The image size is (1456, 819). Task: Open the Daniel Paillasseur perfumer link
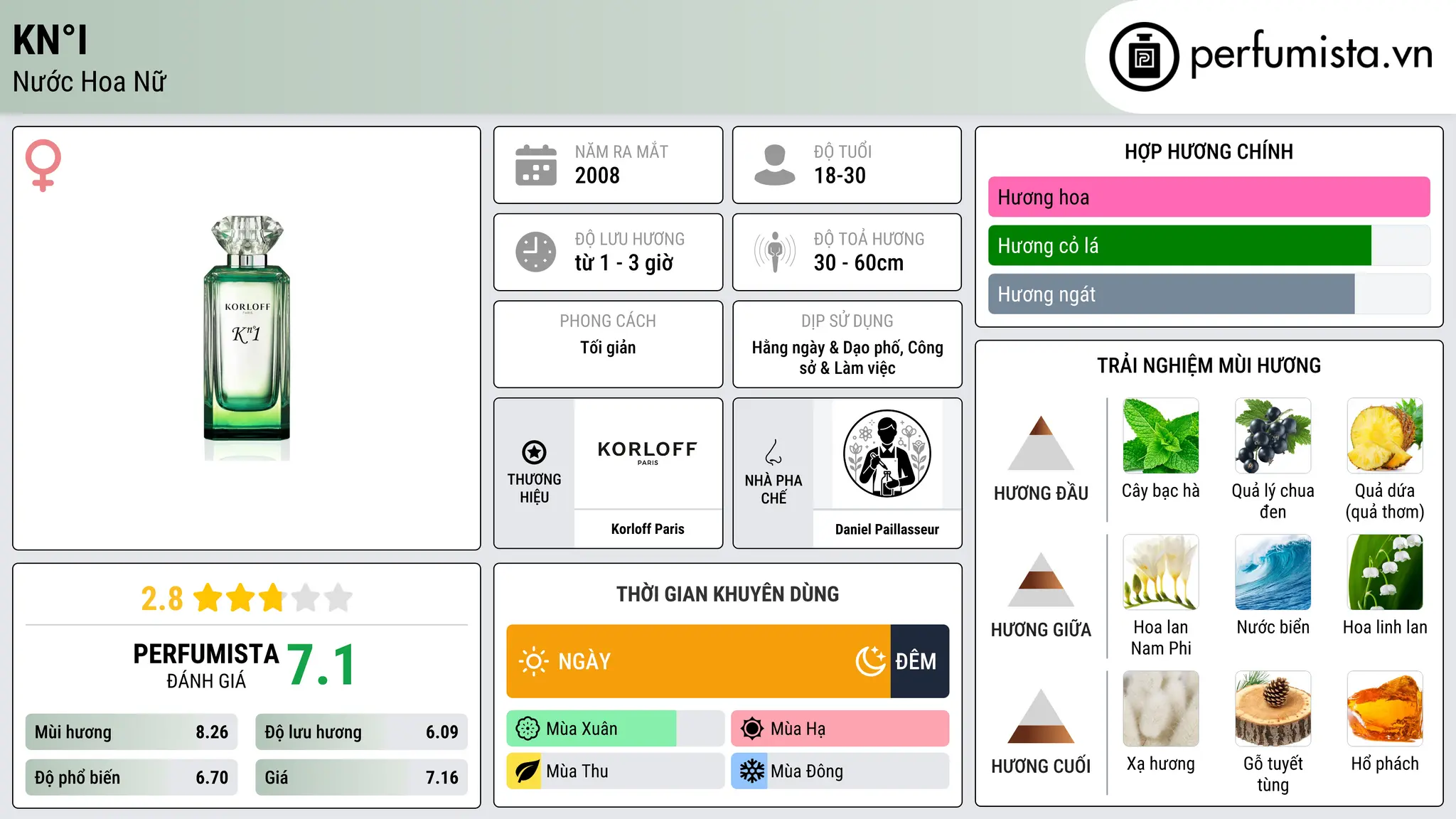pyautogui.click(x=887, y=529)
